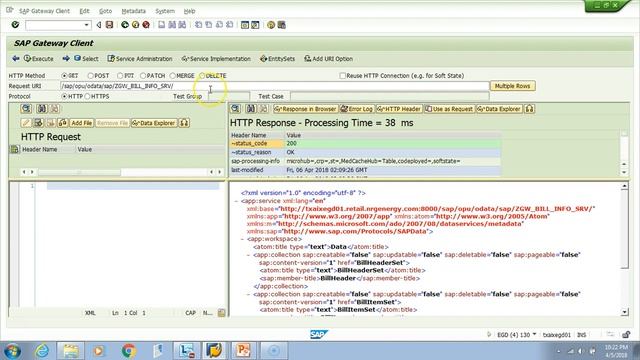640x360 pixels.
Task: Select the MERGE HTTP method
Action: pos(172,76)
